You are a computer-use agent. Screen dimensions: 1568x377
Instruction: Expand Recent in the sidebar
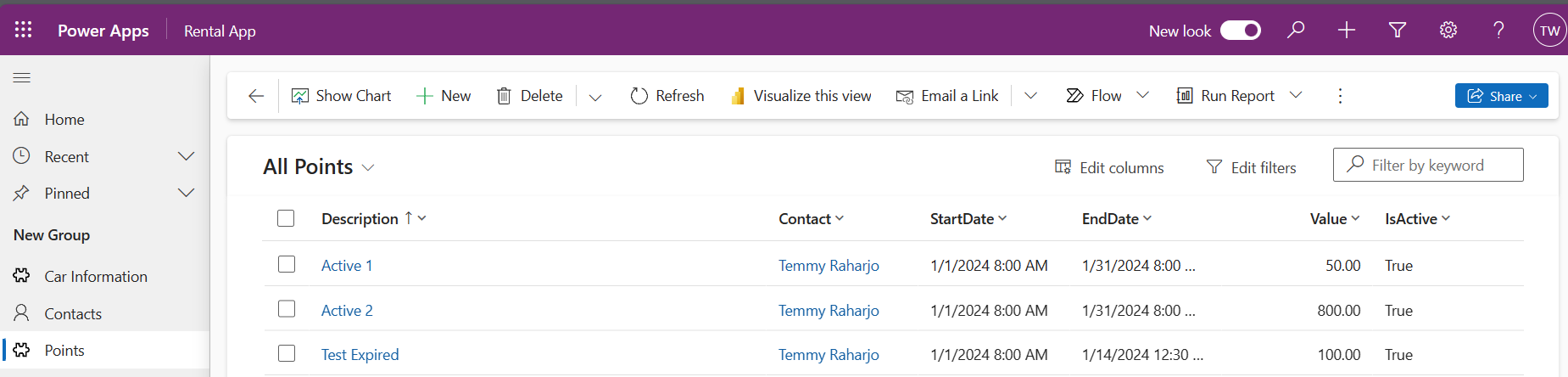click(187, 156)
